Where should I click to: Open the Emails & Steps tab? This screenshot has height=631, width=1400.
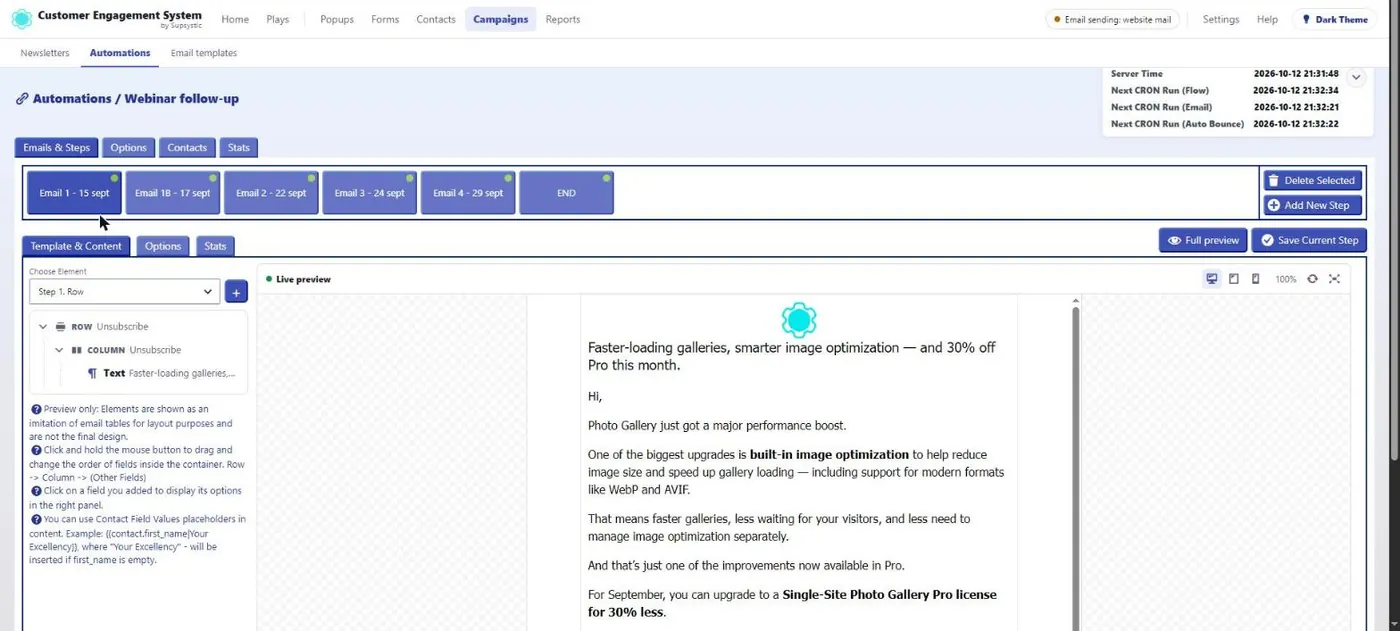pos(56,147)
